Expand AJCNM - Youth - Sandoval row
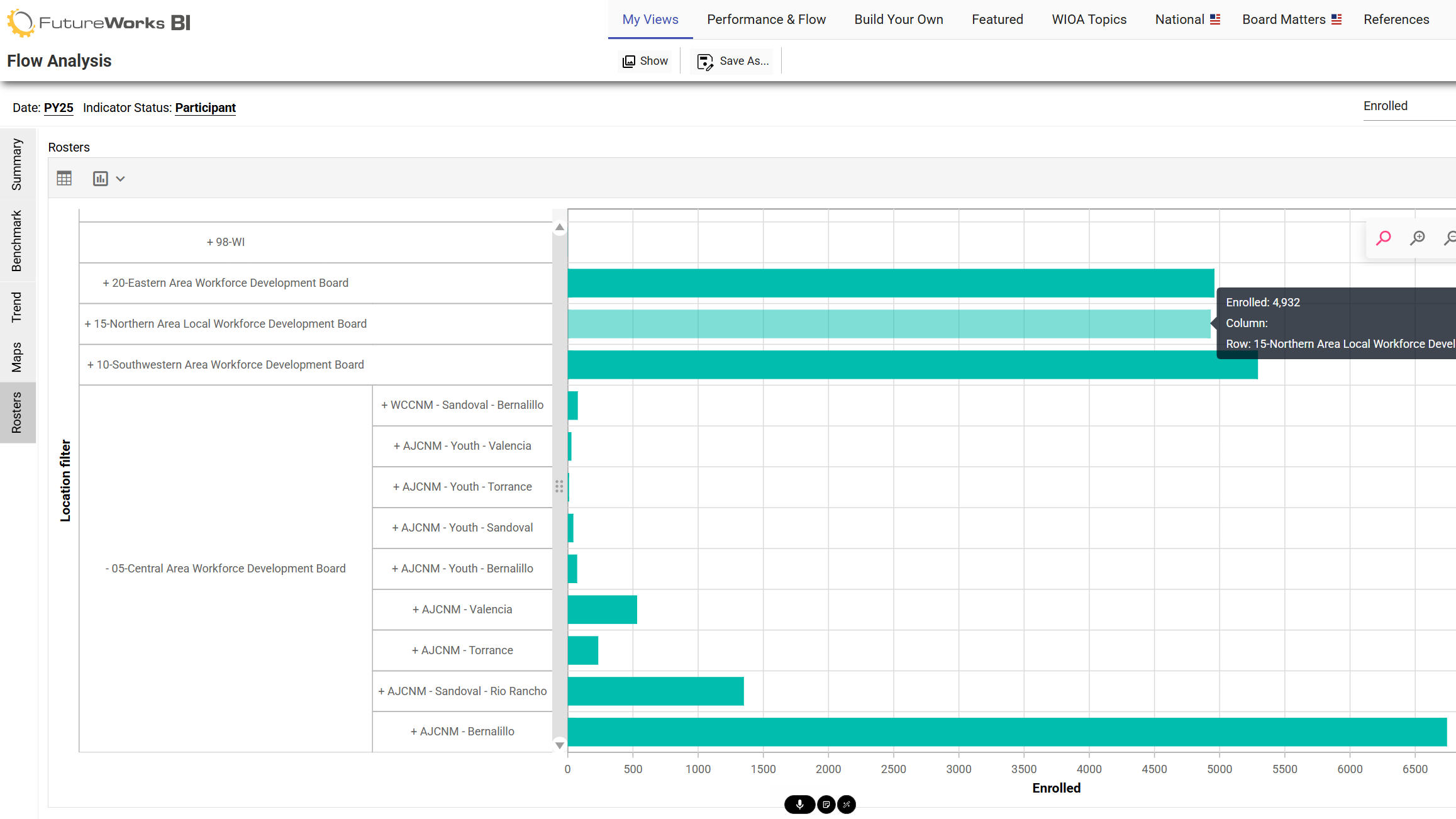1456x819 pixels. click(462, 528)
